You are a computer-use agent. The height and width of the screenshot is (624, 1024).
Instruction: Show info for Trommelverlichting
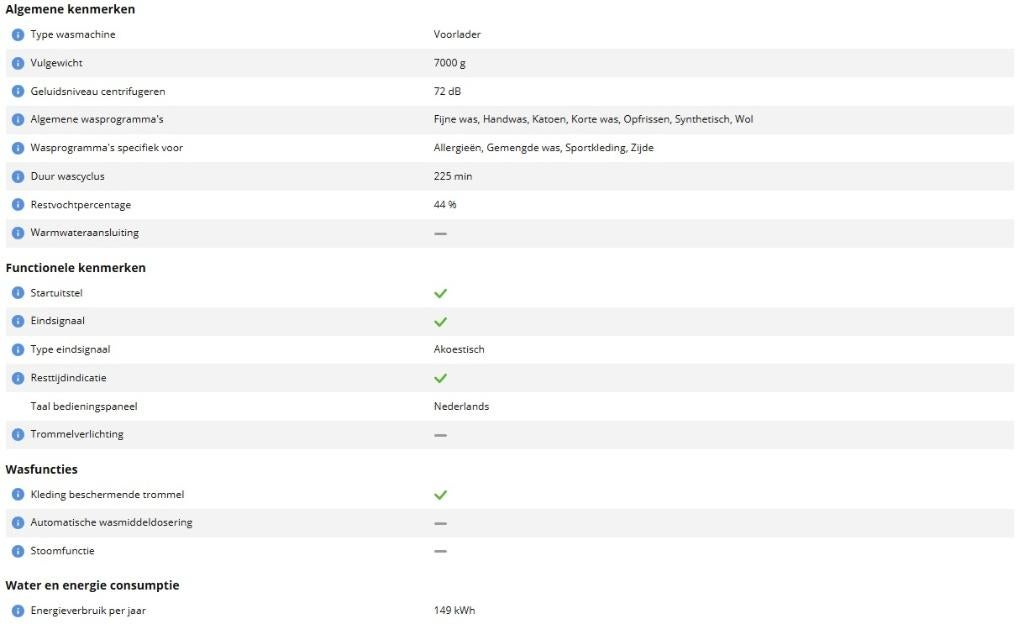coord(18,435)
